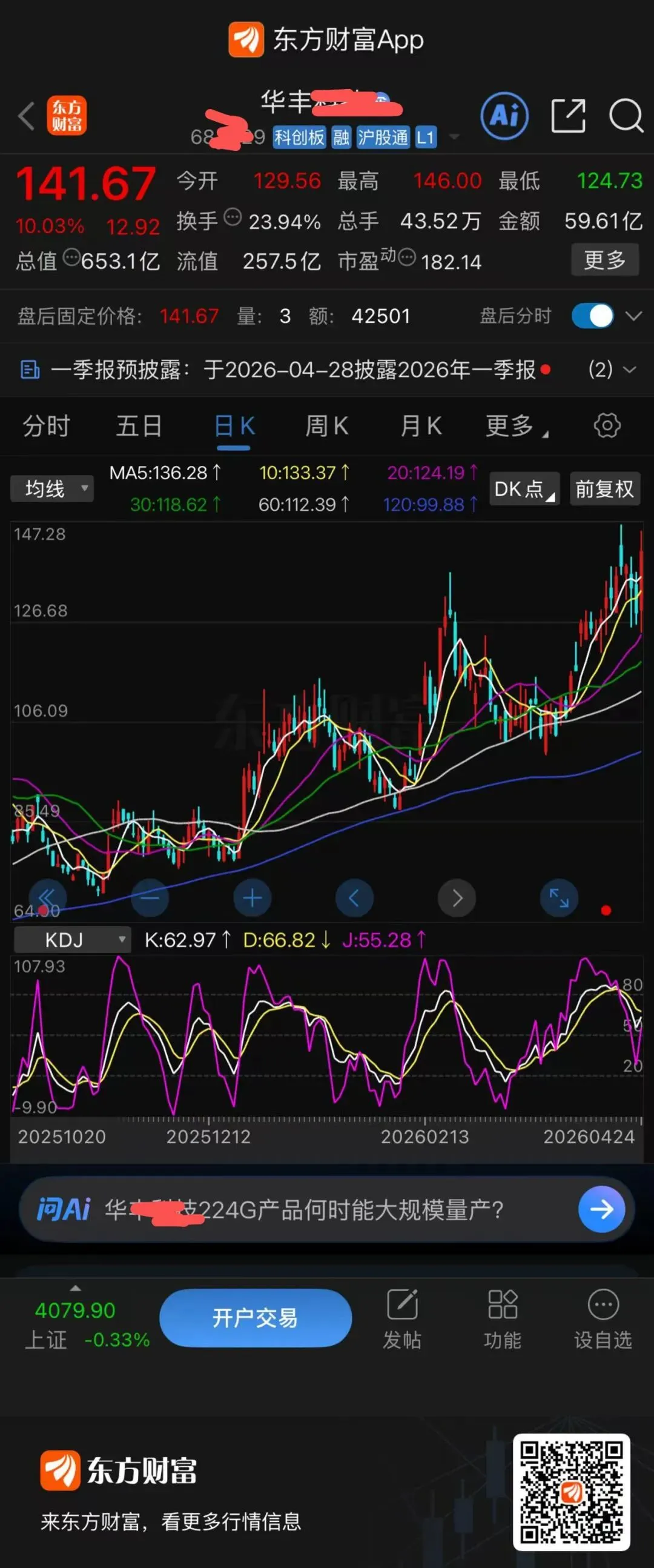Tap the 开户交易 button
The height and width of the screenshot is (1568, 654).
[x=256, y=1317]
